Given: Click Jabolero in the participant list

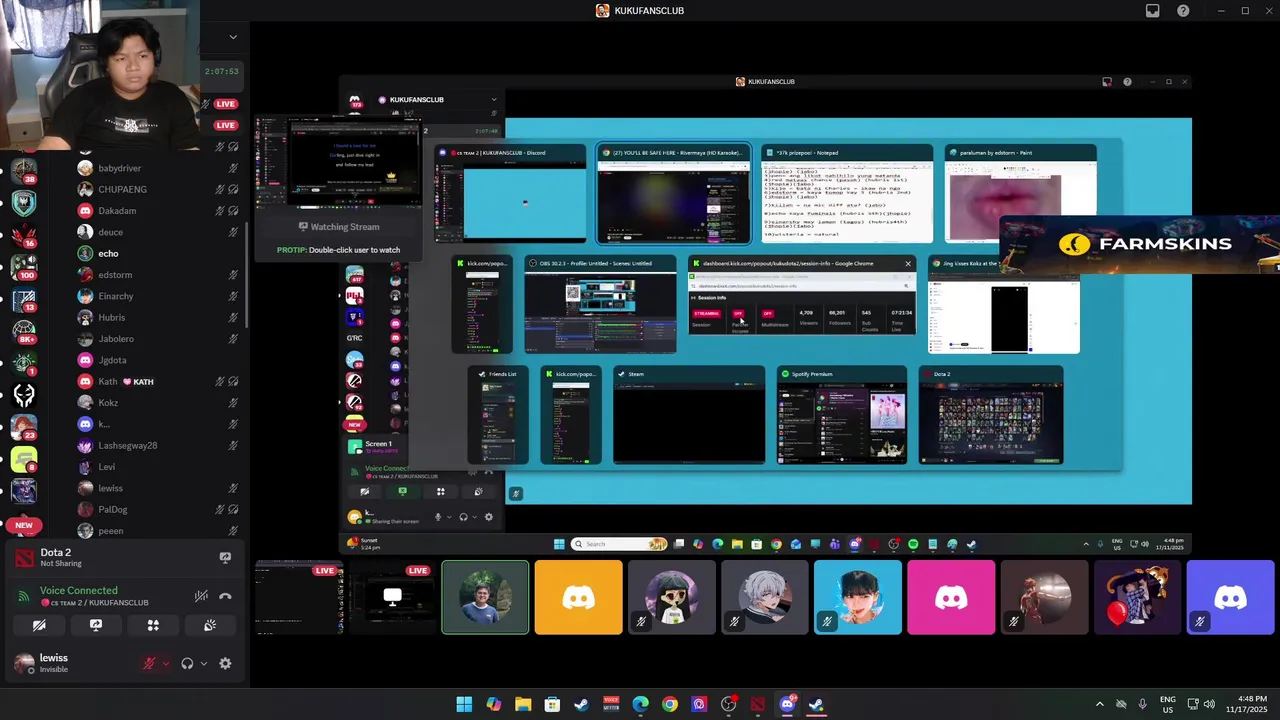Looking at the screenshot, I should click(116, 339).
